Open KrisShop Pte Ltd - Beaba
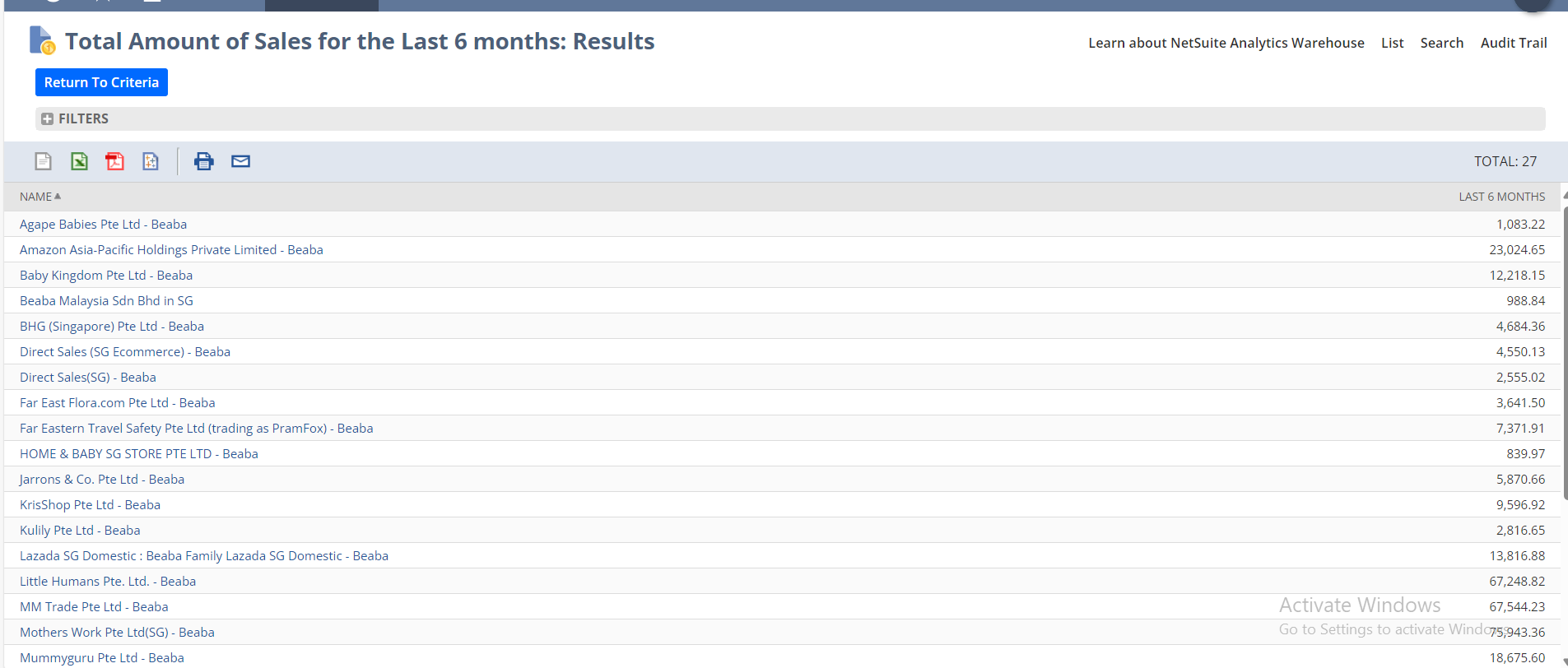This screenshot has width=1568, height=668. point(90,505)
